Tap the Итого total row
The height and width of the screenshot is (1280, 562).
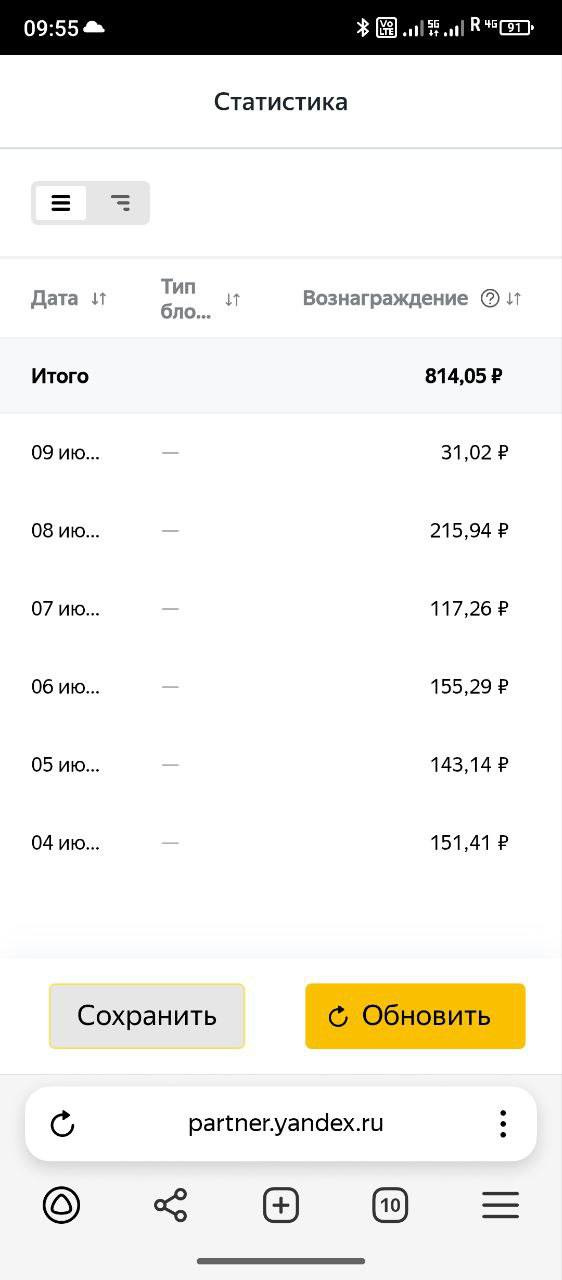[281, 376]
